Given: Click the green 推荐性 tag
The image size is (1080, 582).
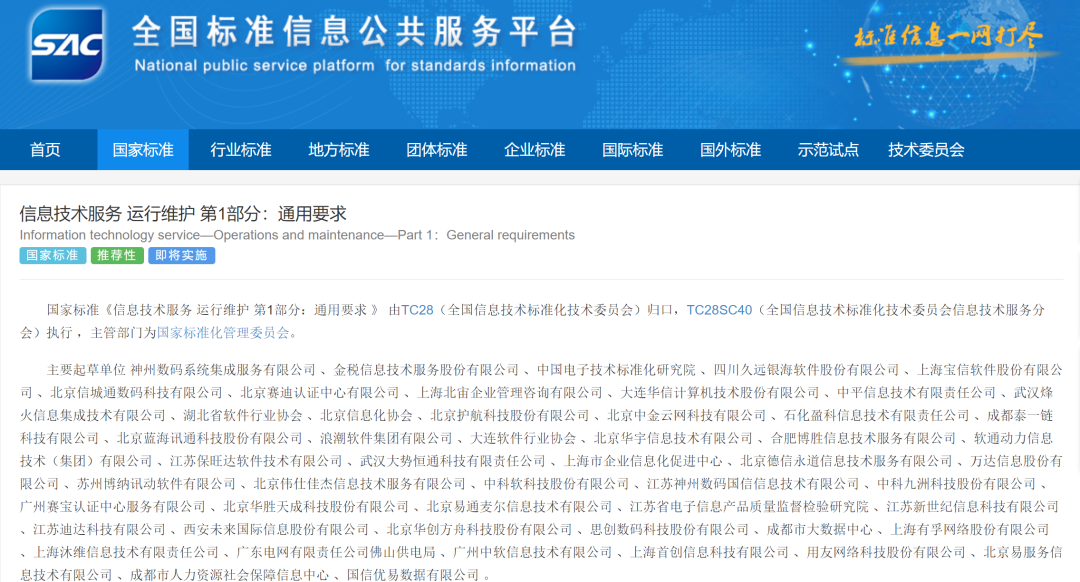Looking at the screenshot, I should coord(117,256).
